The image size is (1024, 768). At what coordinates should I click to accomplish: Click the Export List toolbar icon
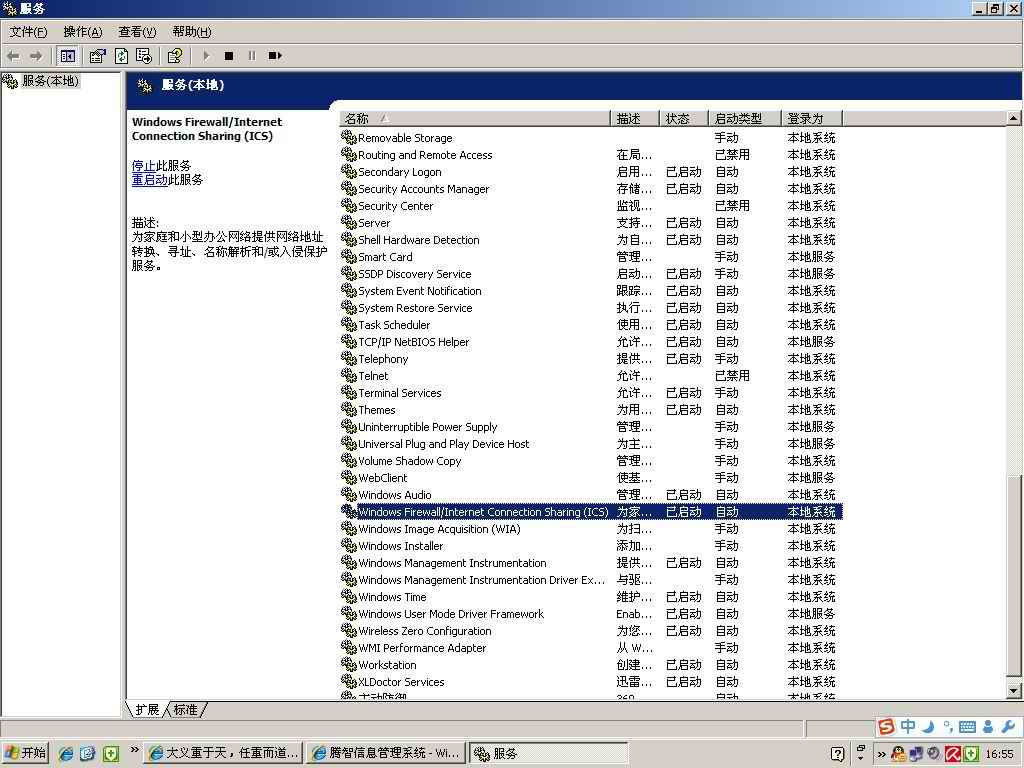point(144,56)
